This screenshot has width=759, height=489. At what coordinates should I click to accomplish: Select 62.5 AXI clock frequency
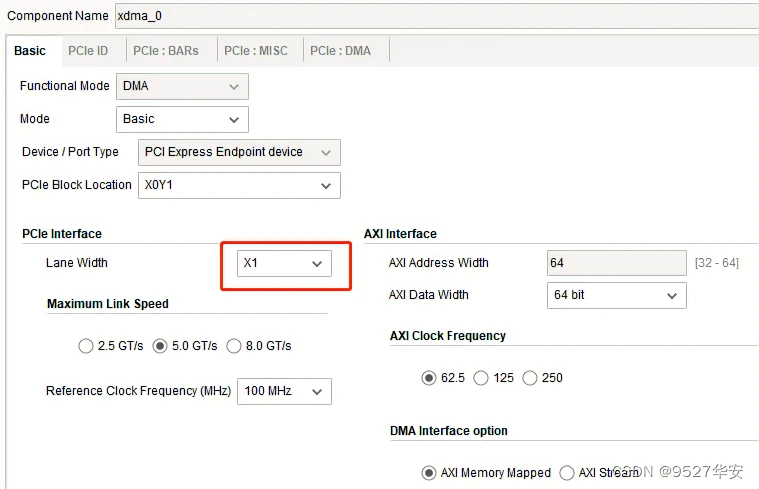click(x=430, y=378)
